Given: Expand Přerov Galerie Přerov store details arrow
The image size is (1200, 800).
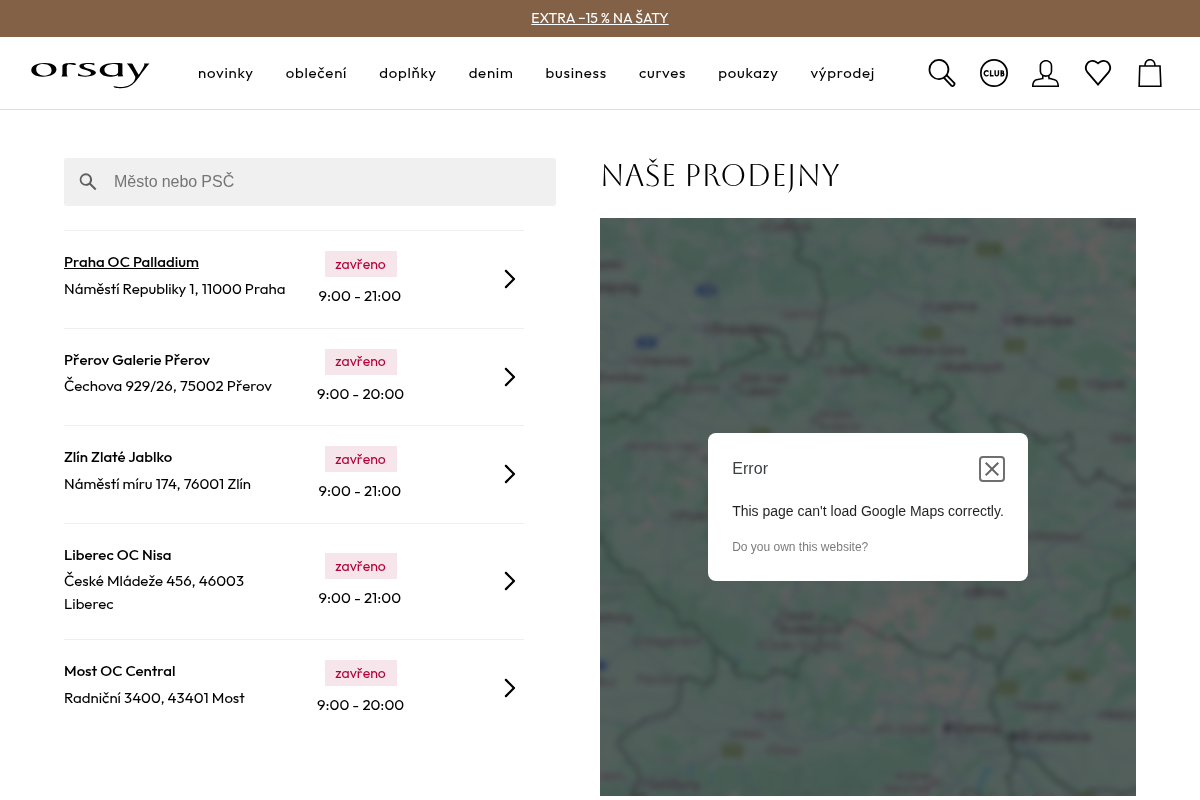Looking at the screenshot, I should (510, 377).
